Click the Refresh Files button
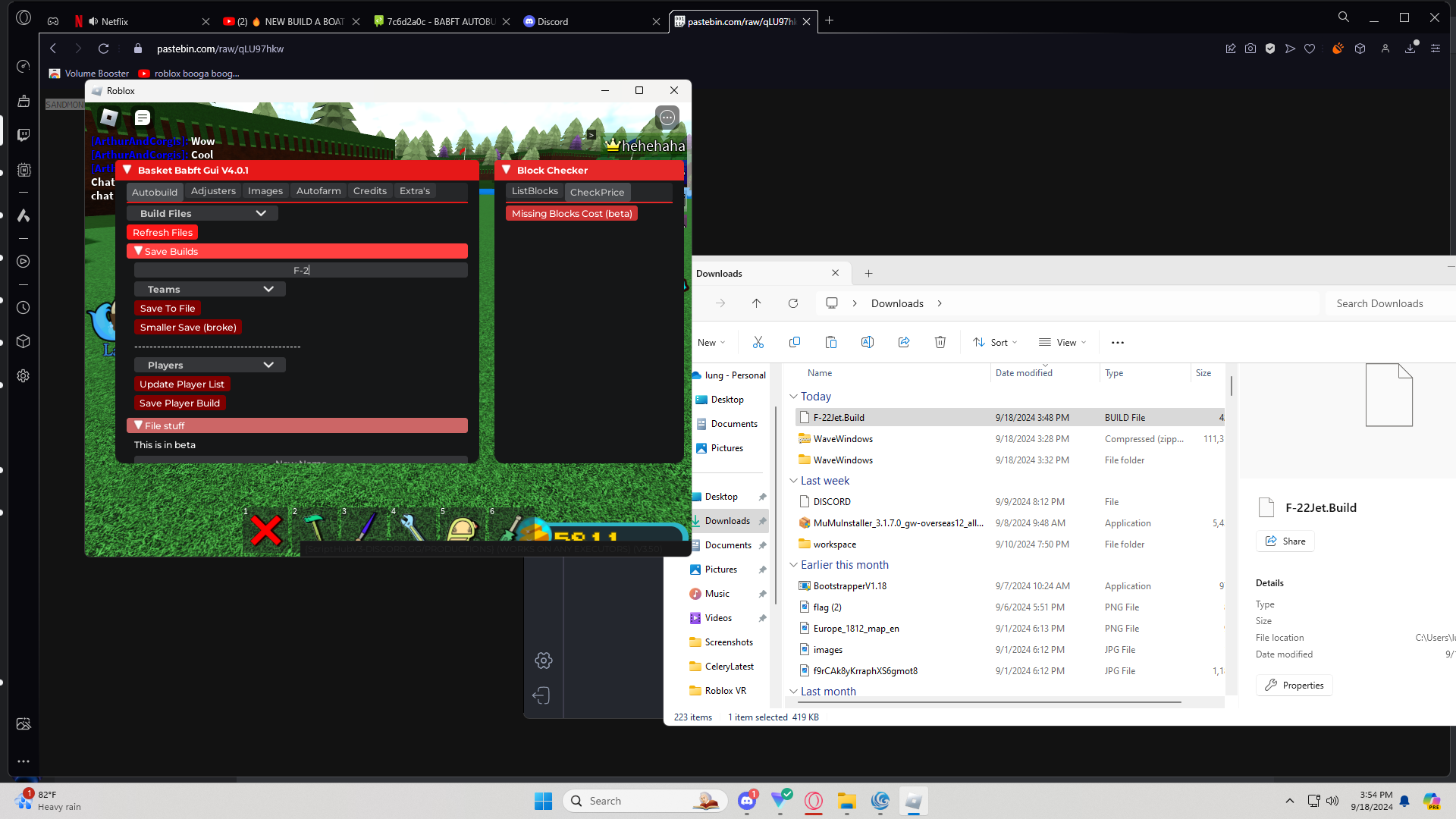The height and width of the screenshot is (819, 1456). pos(162,233)
